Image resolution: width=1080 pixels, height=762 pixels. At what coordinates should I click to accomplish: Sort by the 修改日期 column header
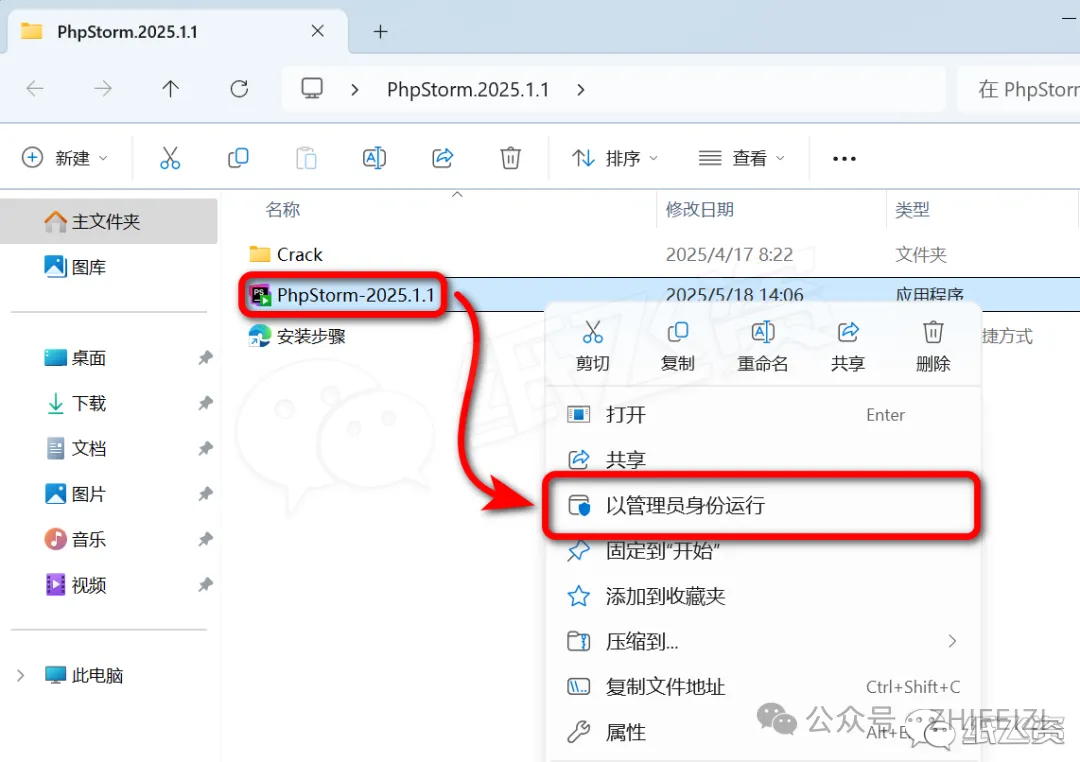point(699,209)
